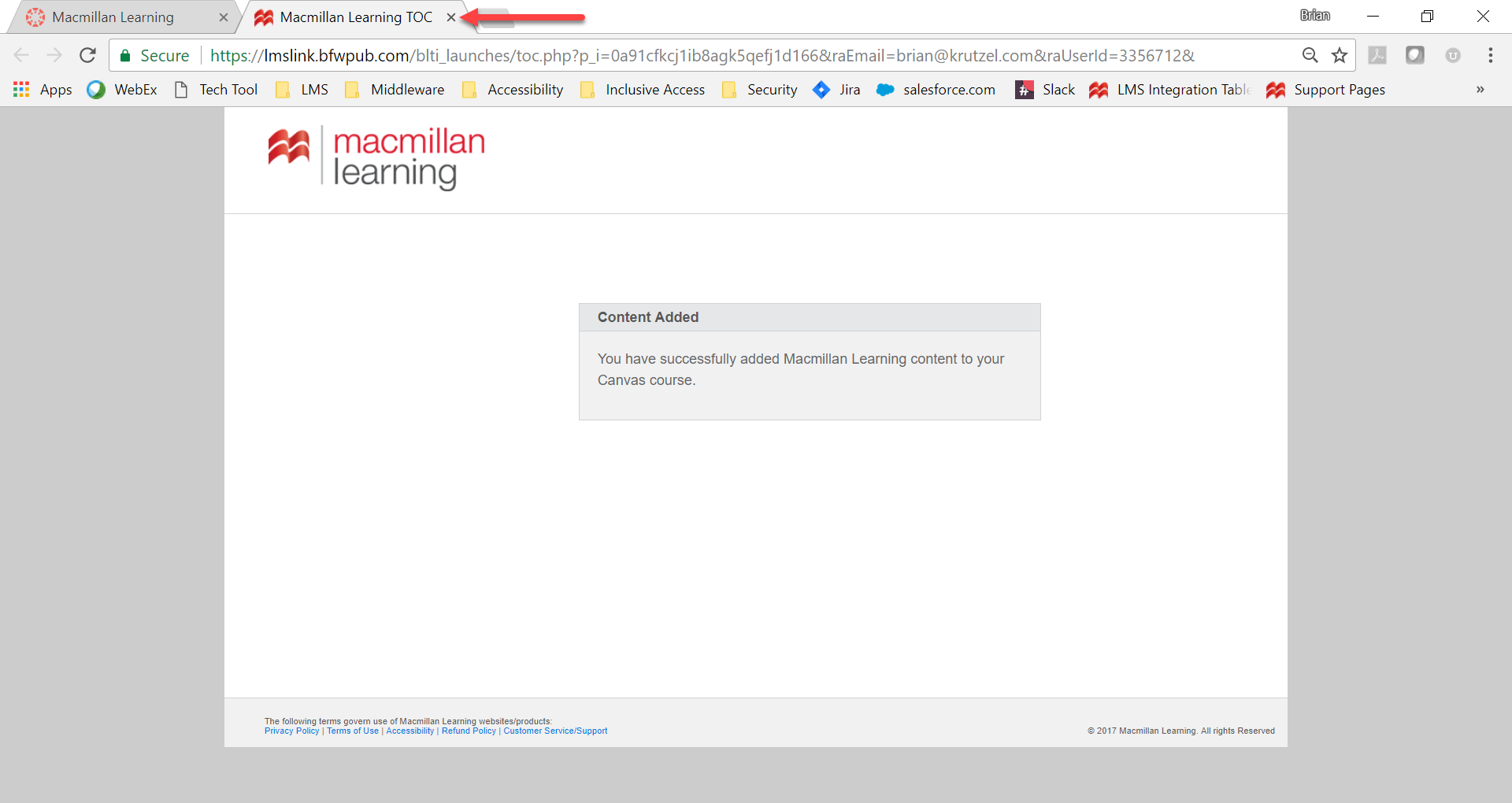Screen dimensions: 1512x803
Task: Open the LMS bookmarks folder
Action: coord(302,90)
